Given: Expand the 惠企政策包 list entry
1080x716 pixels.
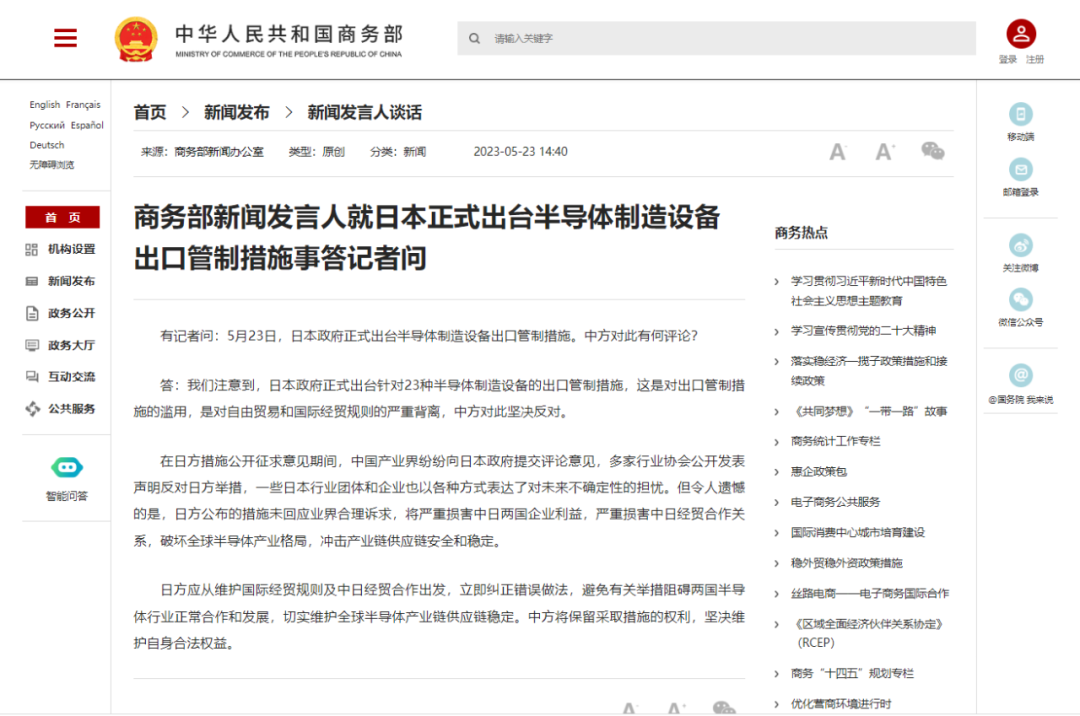Looking at the screenshot, I should click(819, 471).
